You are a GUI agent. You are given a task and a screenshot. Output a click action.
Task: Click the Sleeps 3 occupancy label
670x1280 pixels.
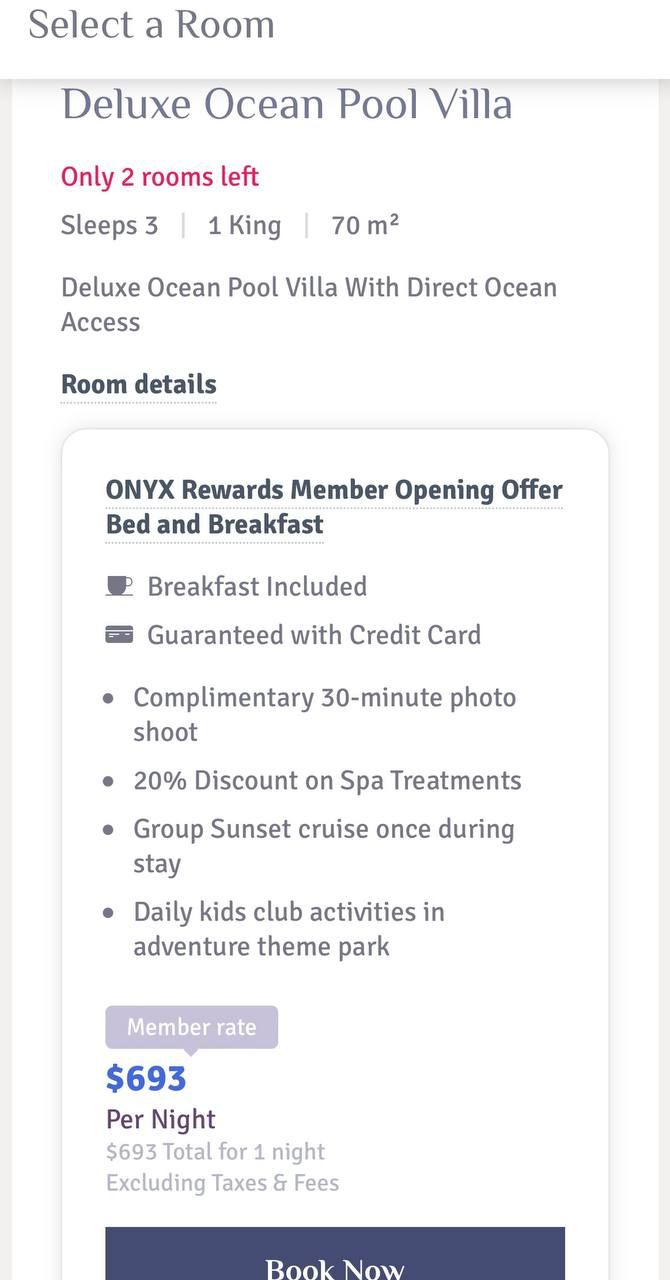click(109, 226)
